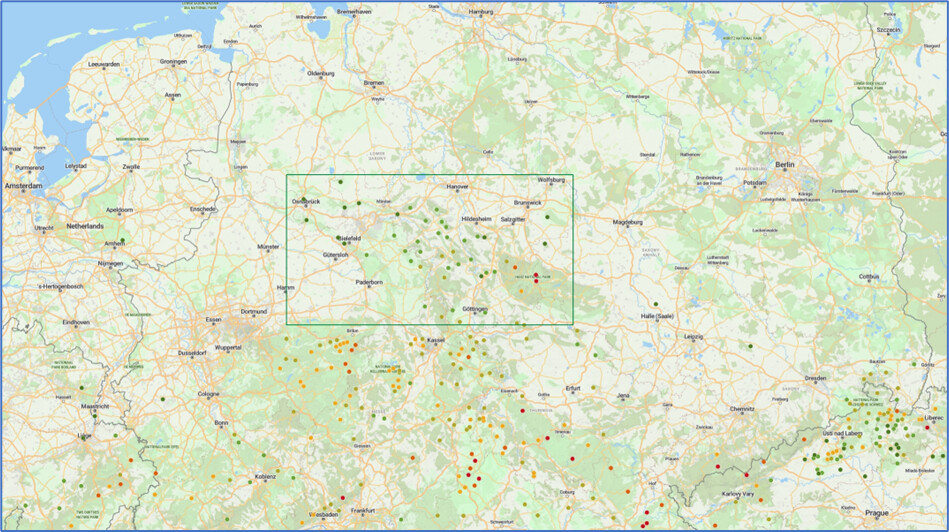Click the Hanover city marker
Screen dimensions: 949x532
pos(457,191)
